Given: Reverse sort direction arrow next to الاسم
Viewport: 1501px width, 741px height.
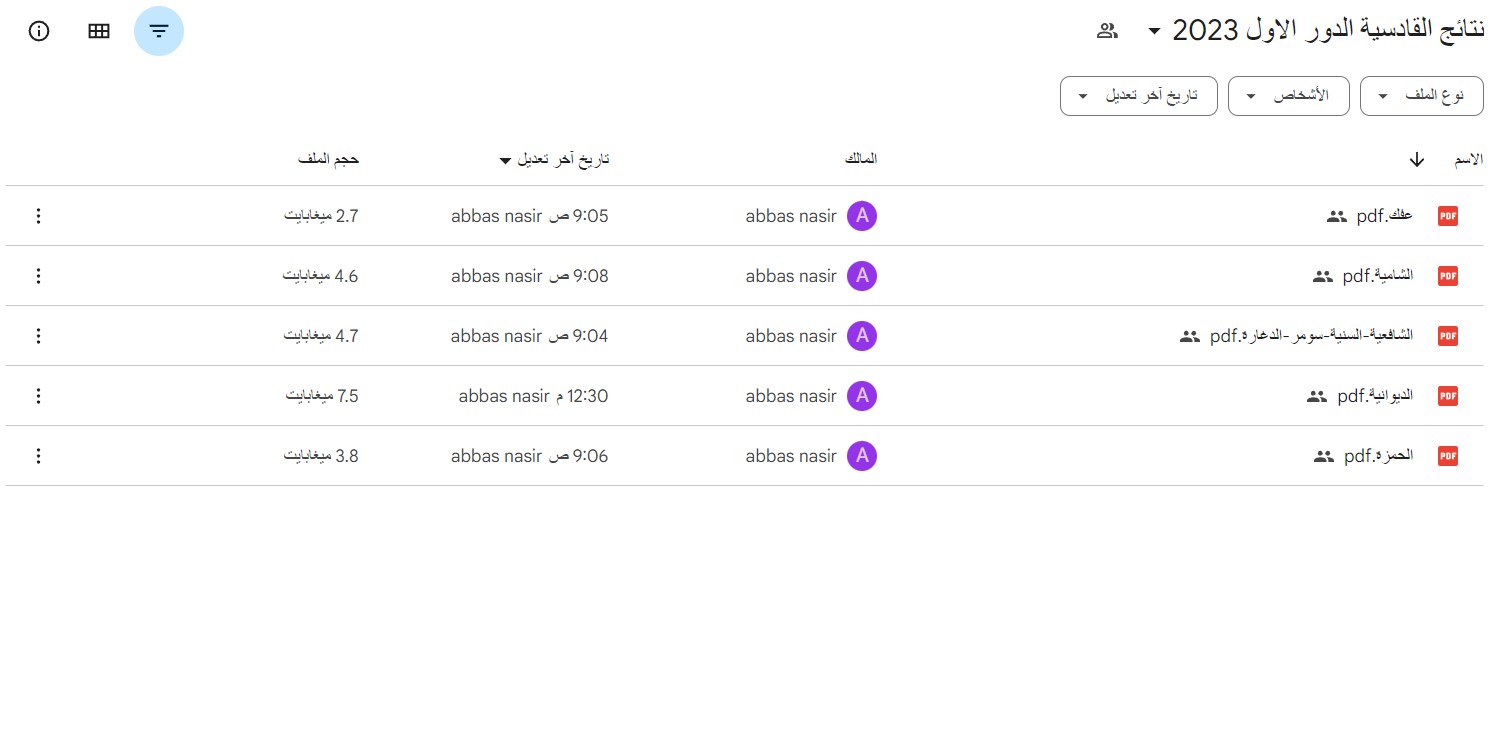Looking at the screenshot, I should (x=1416, y=160).
